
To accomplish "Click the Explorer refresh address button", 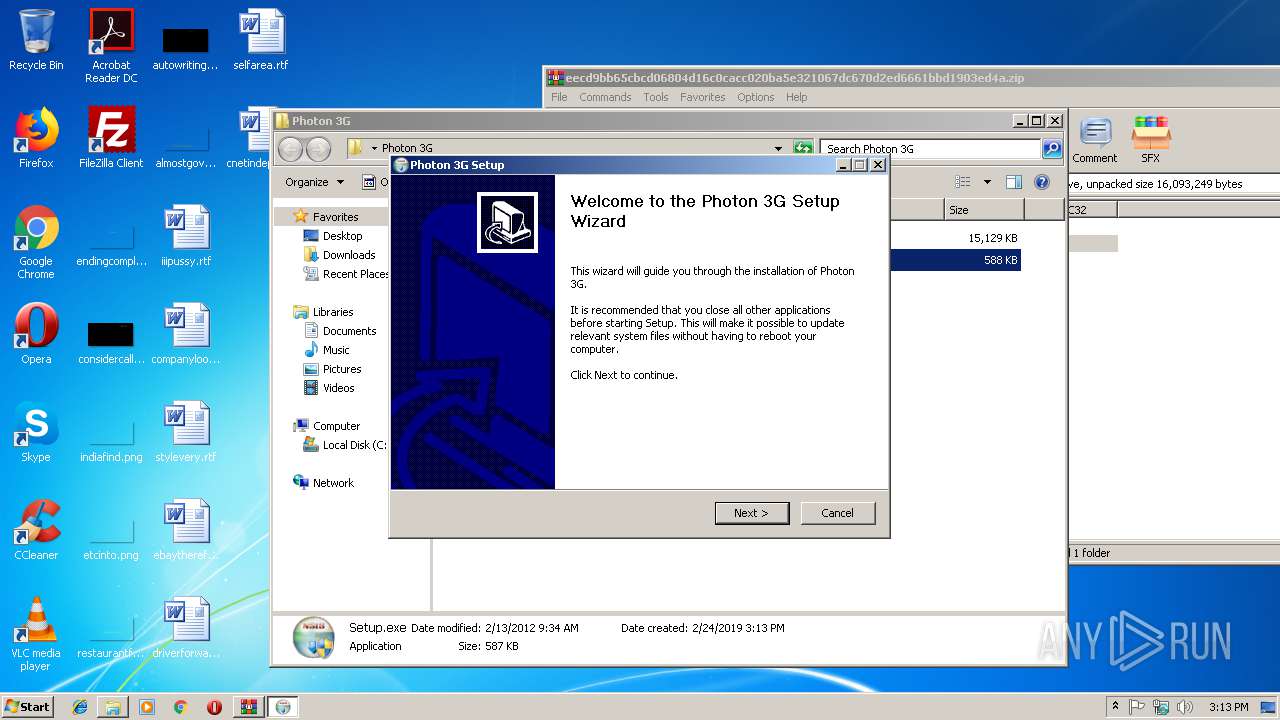I will point(803,149).
